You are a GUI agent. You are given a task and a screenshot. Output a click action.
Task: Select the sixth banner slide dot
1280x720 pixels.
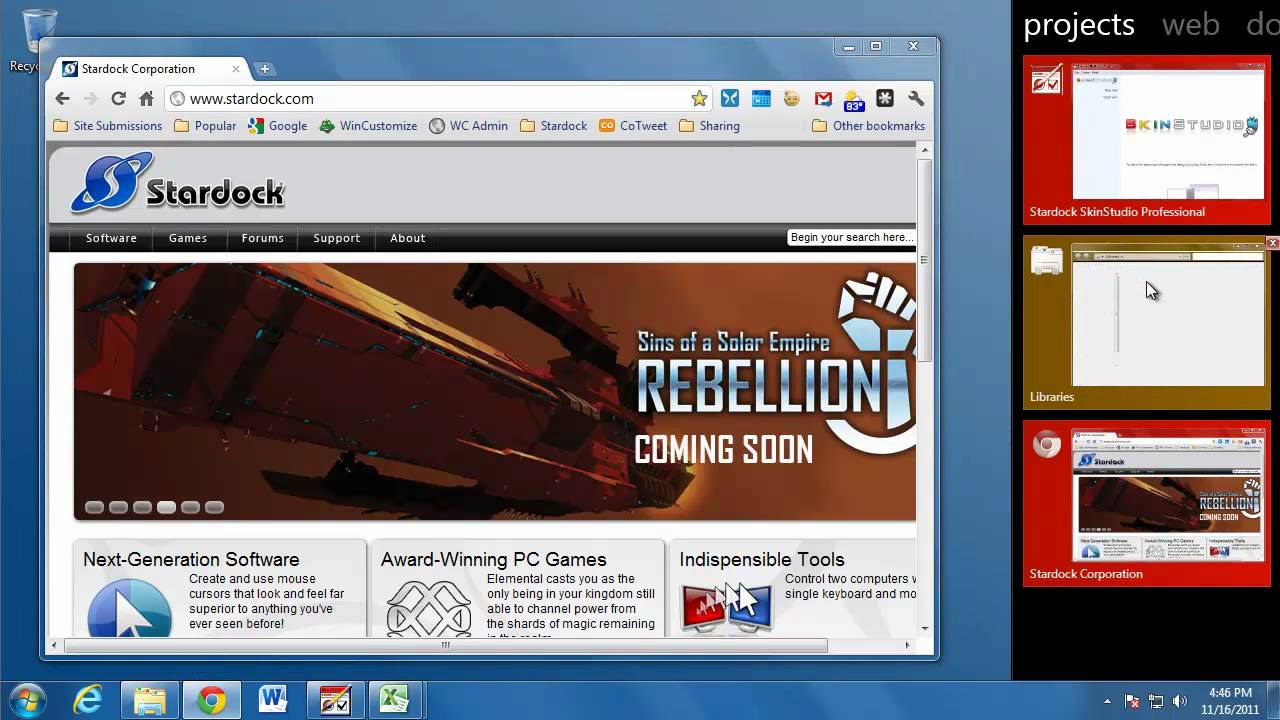coord(214,507)
